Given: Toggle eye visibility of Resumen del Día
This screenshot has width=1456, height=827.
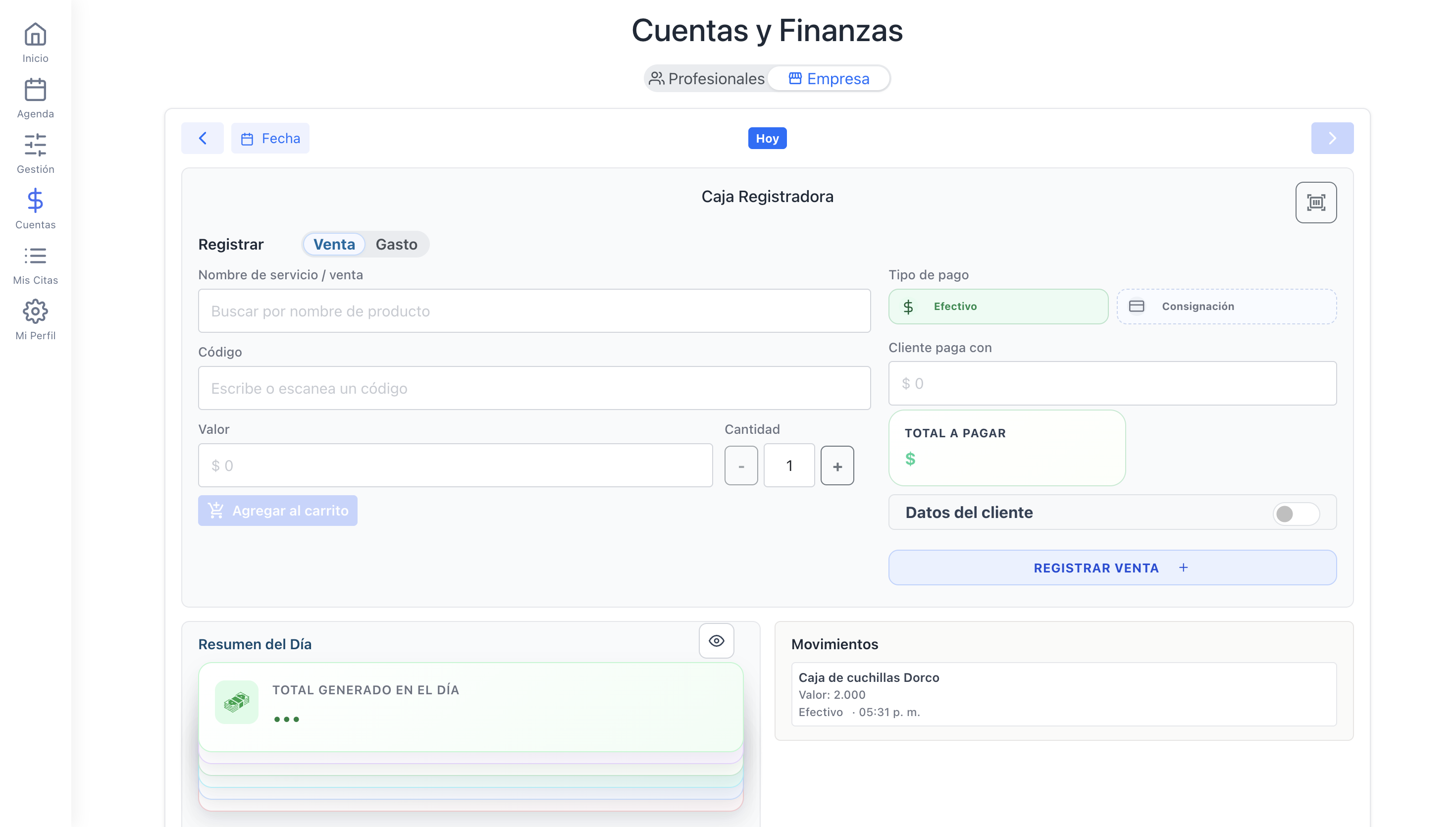Looking at the screenshot, I should [x=716, y=641].
